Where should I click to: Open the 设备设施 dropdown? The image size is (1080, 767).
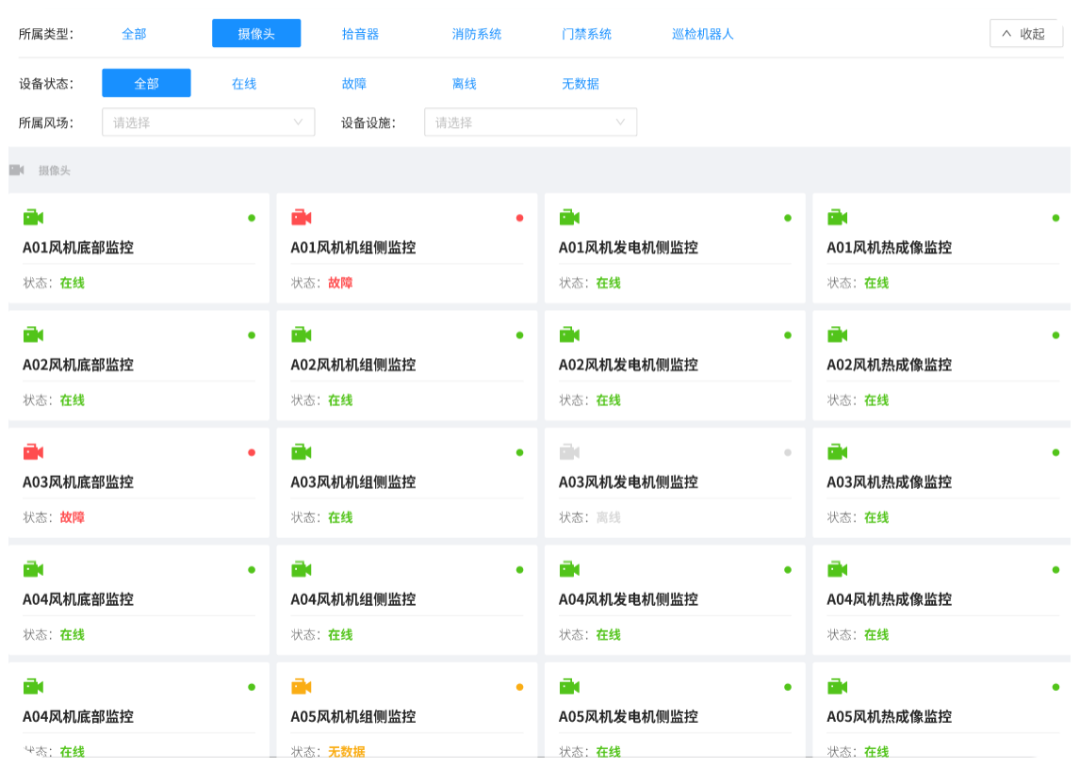[530, 122]
